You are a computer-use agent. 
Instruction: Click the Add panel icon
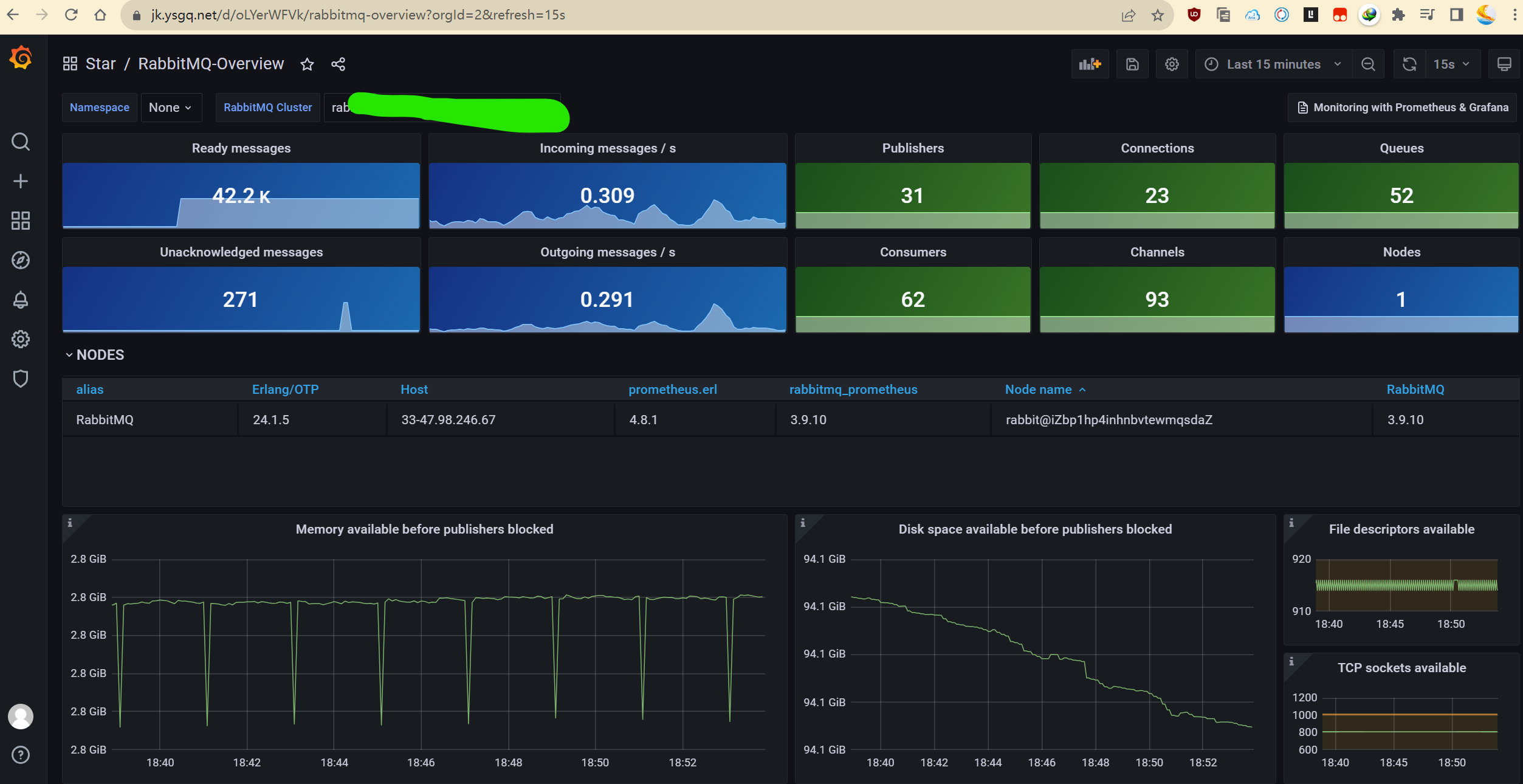(1090, 64)
